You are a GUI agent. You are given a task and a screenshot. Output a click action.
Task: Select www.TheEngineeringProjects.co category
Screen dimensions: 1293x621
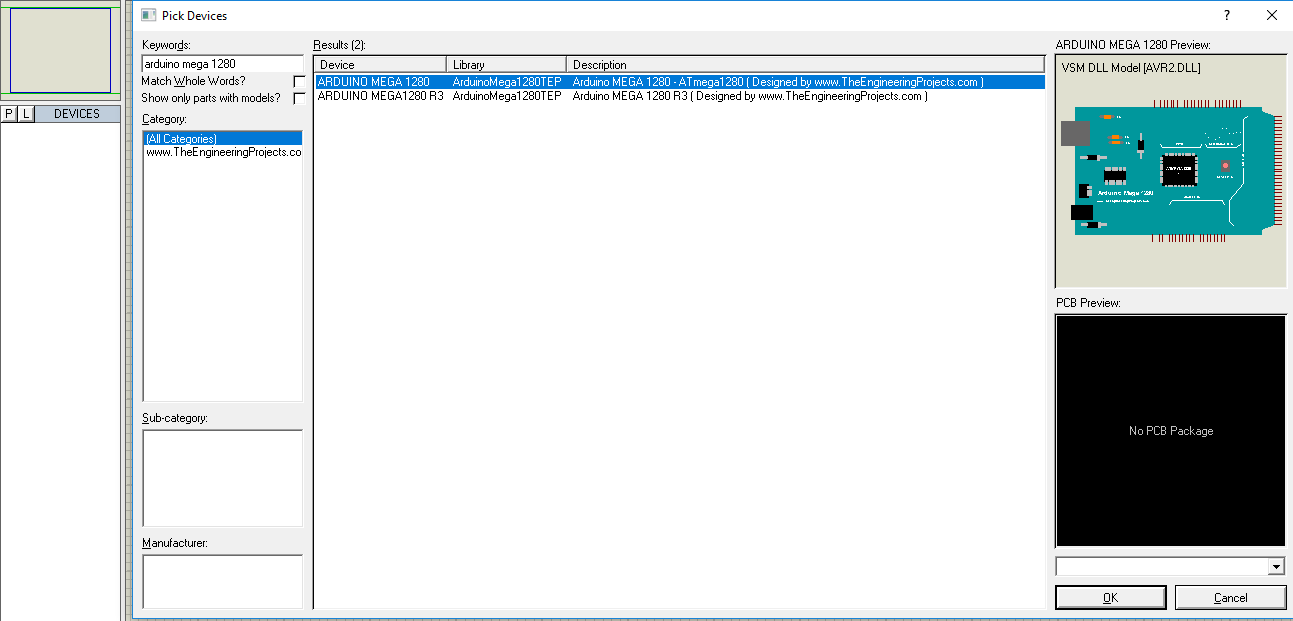222,153
